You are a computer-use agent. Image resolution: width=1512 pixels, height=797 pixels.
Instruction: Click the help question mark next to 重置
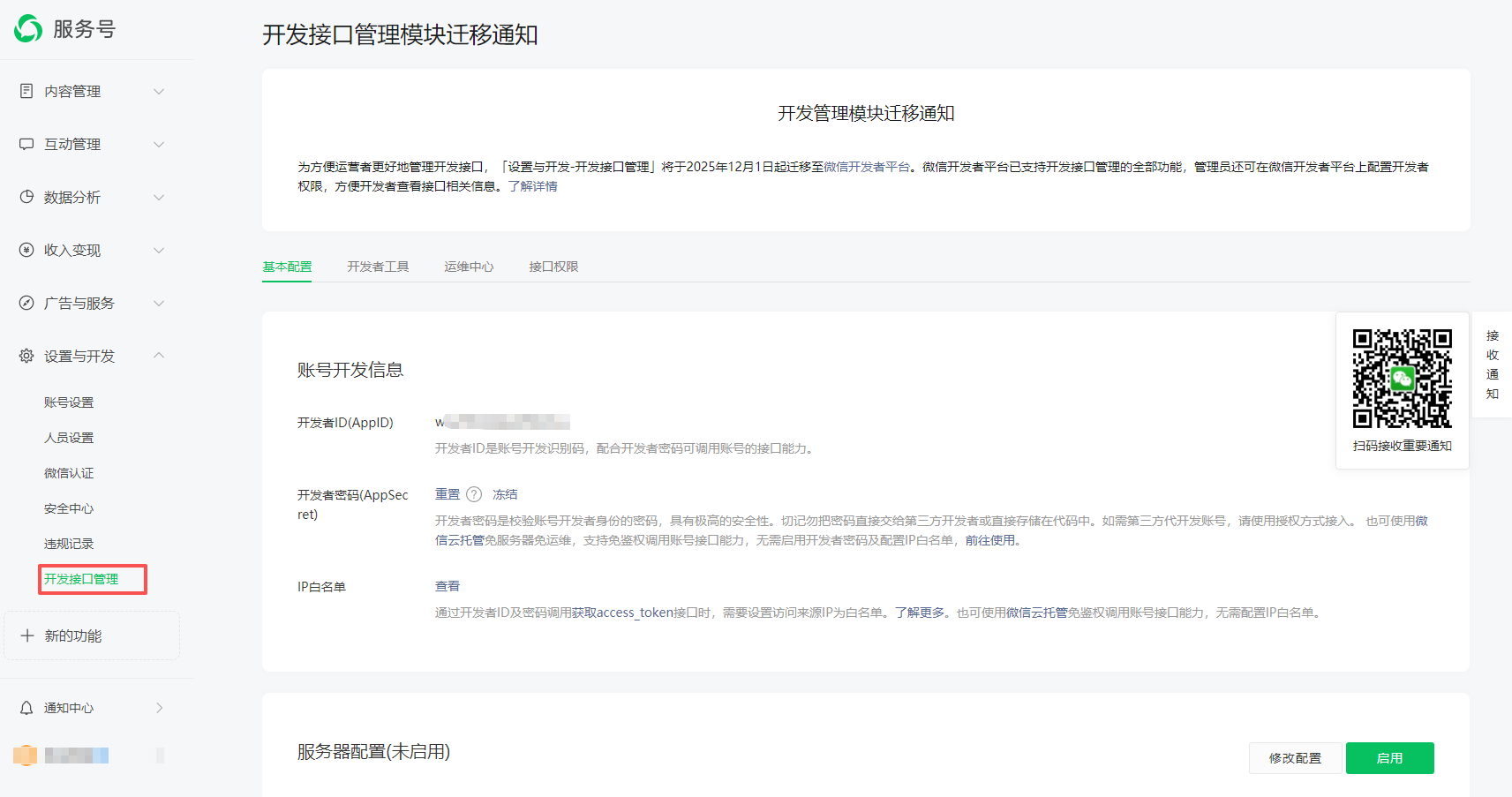coord(474,494)
